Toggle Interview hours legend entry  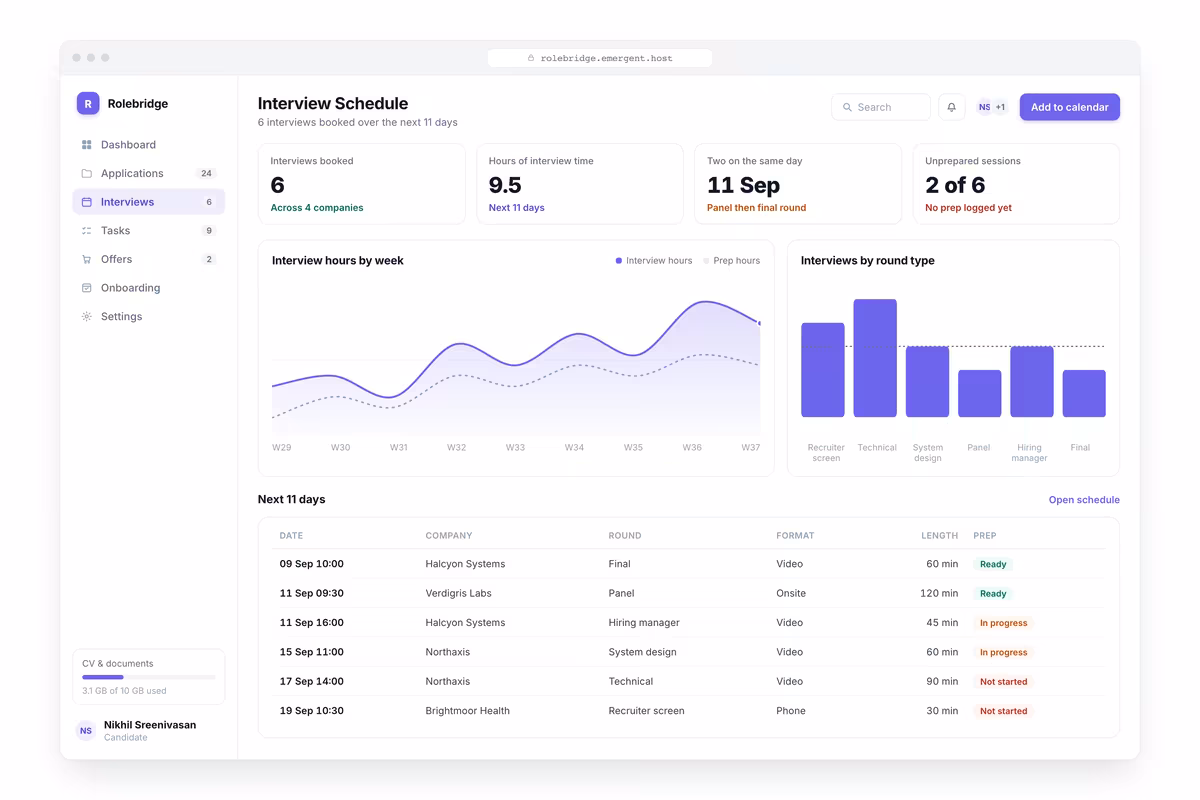point(654,261)
